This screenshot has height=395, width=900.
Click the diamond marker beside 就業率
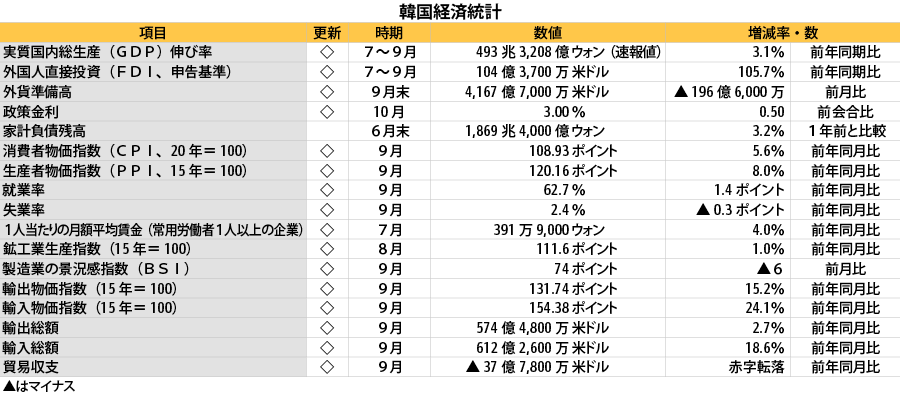click(327, 190)
